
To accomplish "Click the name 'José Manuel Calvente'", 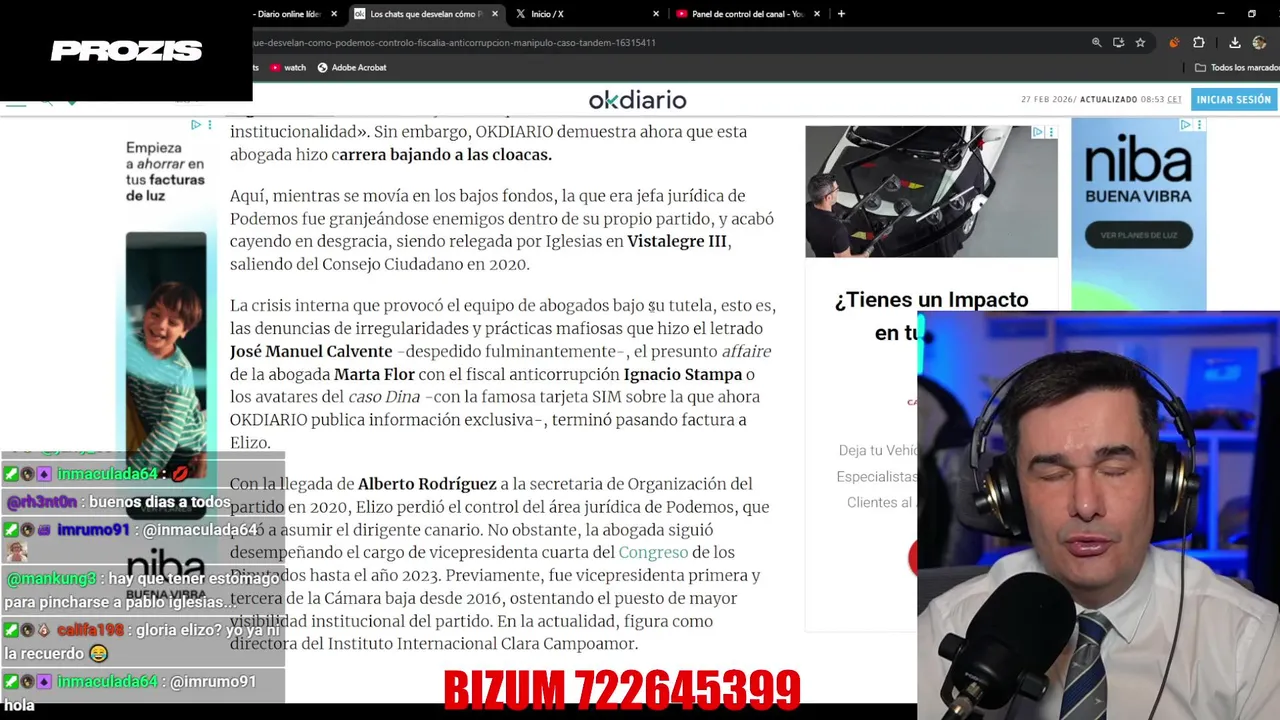I will click(x=311, y=351).
